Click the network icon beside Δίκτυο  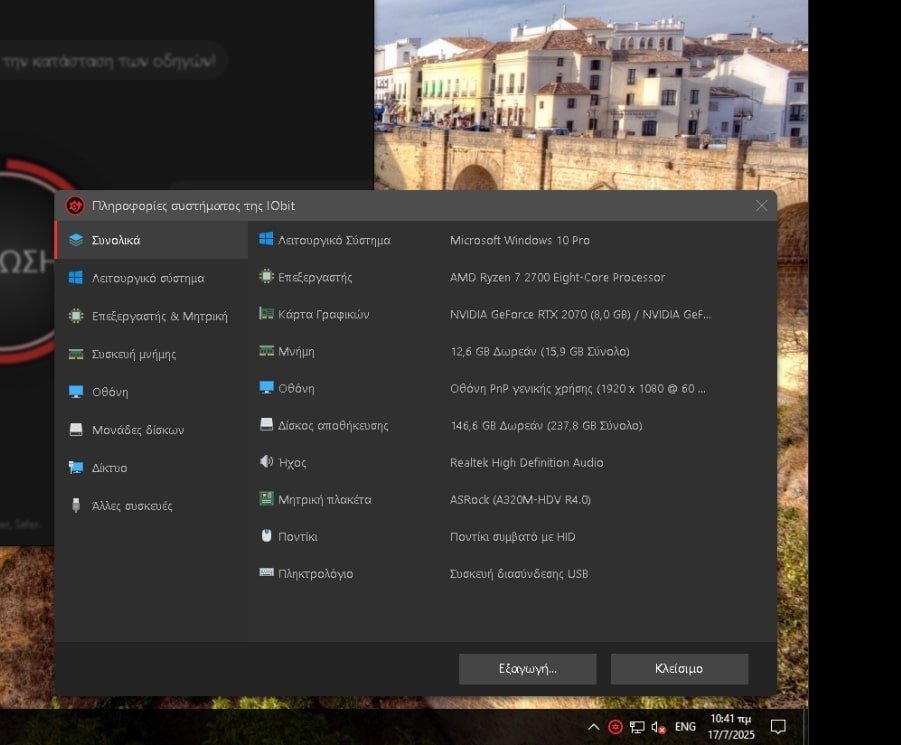[x=76, y=468]
